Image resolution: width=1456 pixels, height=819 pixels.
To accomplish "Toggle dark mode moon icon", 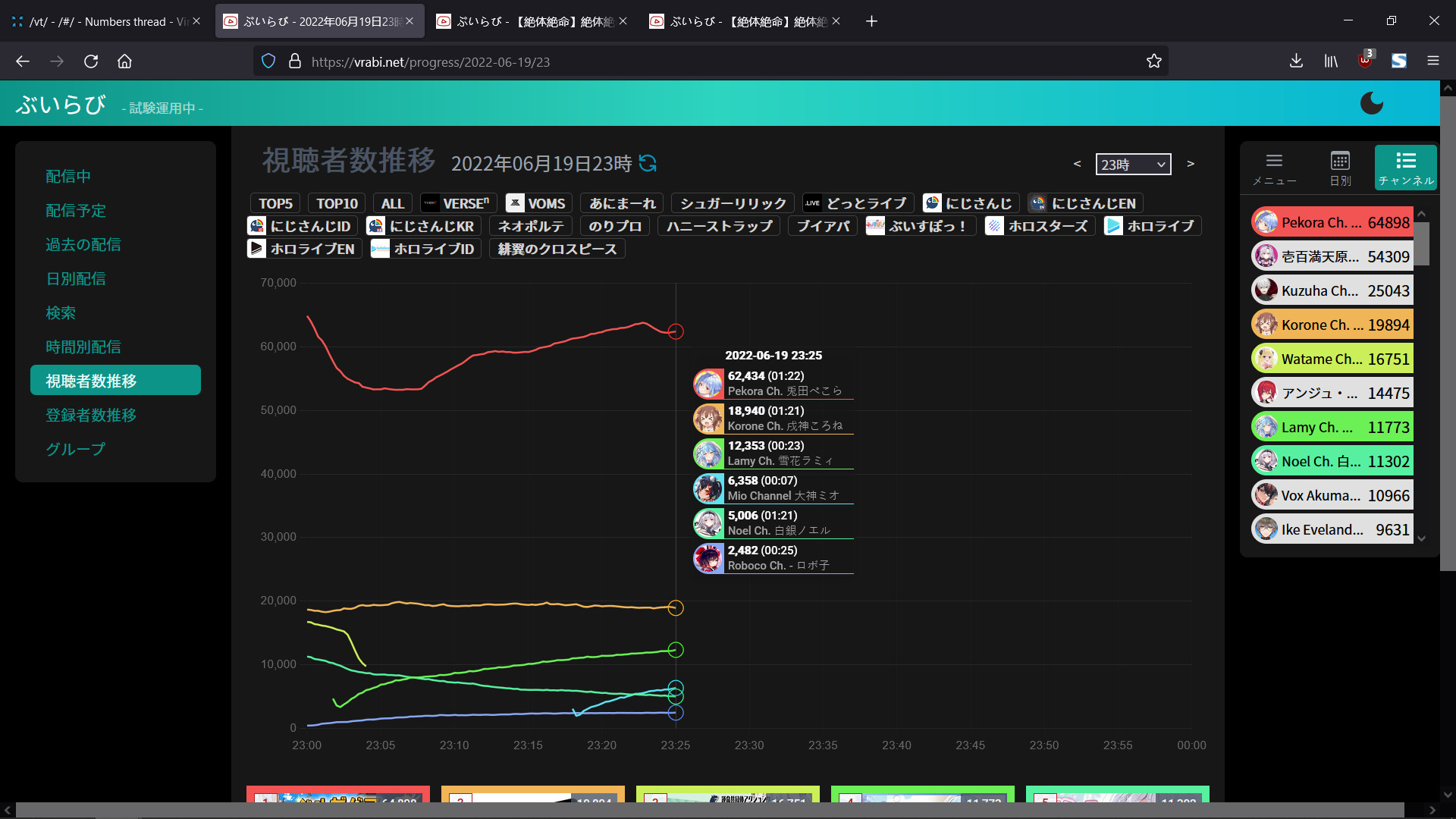I will tap(1371, 103).
